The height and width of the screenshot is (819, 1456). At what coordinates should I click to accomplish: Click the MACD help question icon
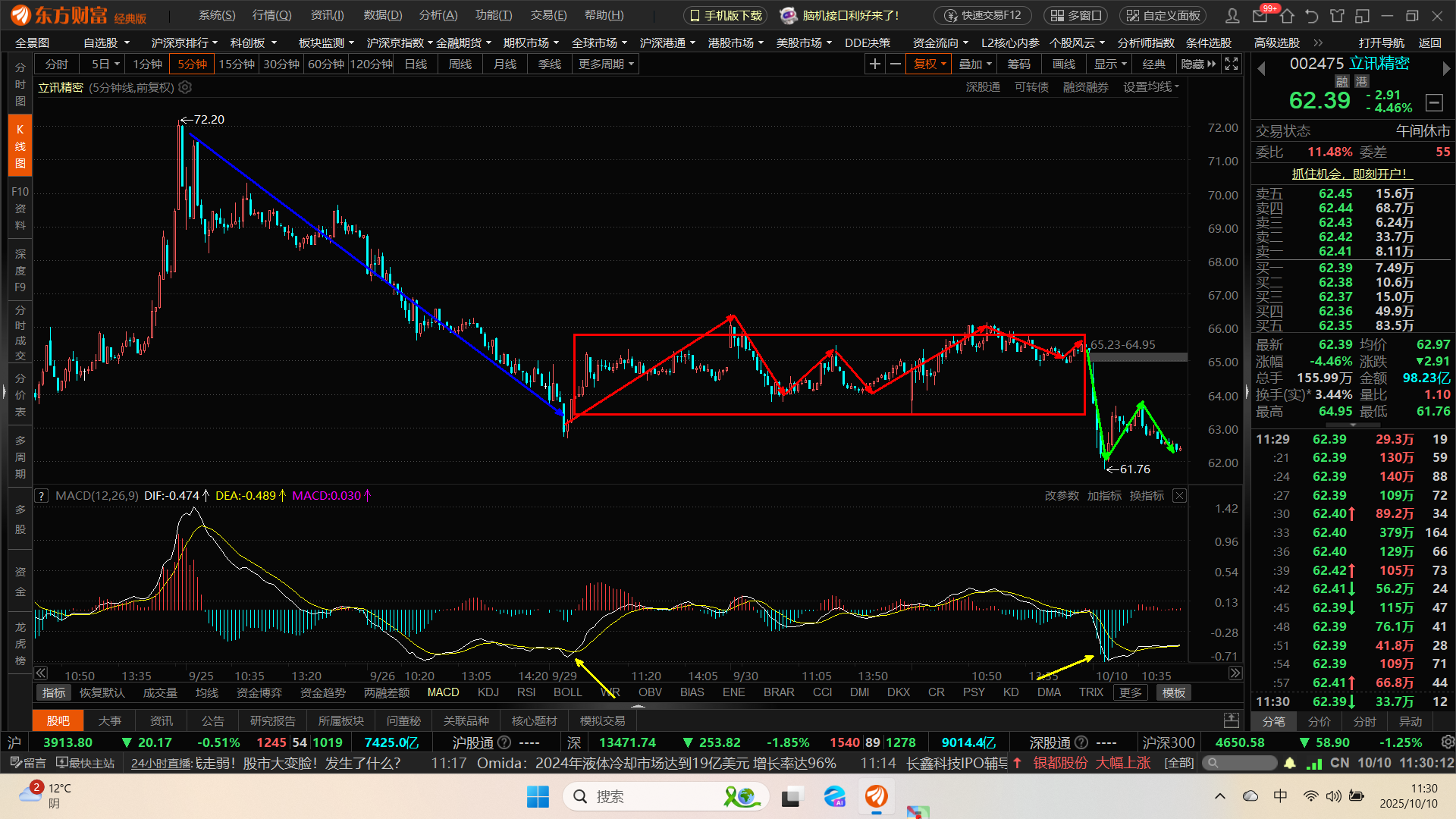coord(42,496)
